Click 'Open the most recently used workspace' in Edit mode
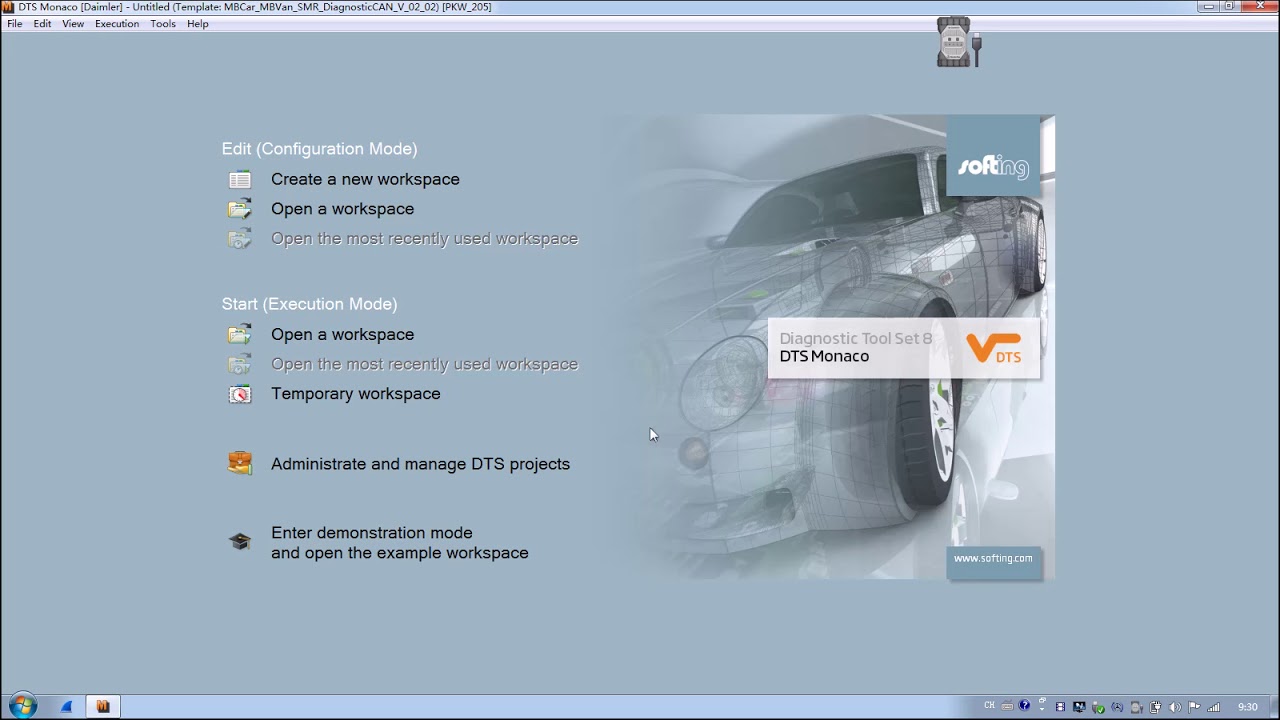 (424, 239)
